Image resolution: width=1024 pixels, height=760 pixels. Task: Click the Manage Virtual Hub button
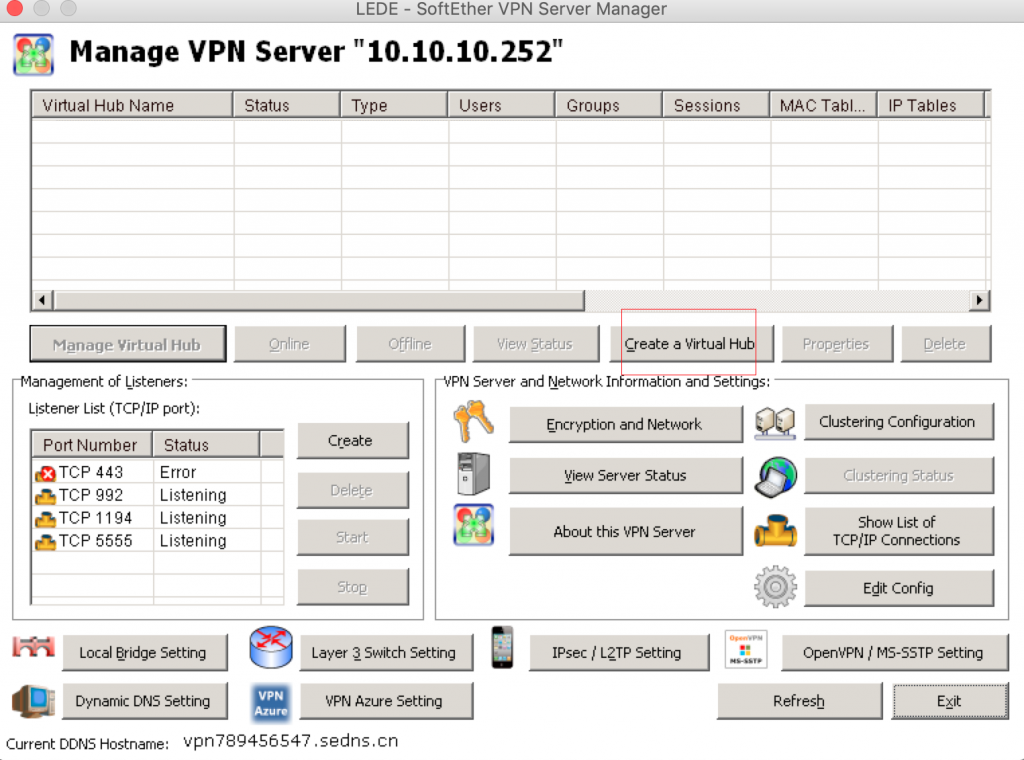coord(128,344)
